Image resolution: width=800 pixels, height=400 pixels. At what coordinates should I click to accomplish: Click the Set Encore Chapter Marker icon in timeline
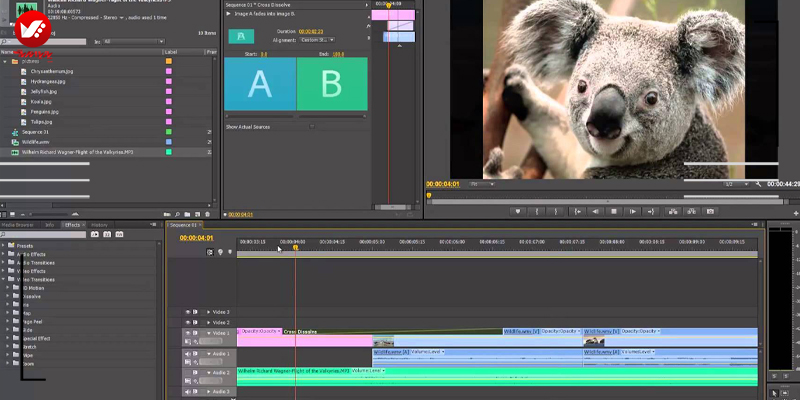[220, 252]
